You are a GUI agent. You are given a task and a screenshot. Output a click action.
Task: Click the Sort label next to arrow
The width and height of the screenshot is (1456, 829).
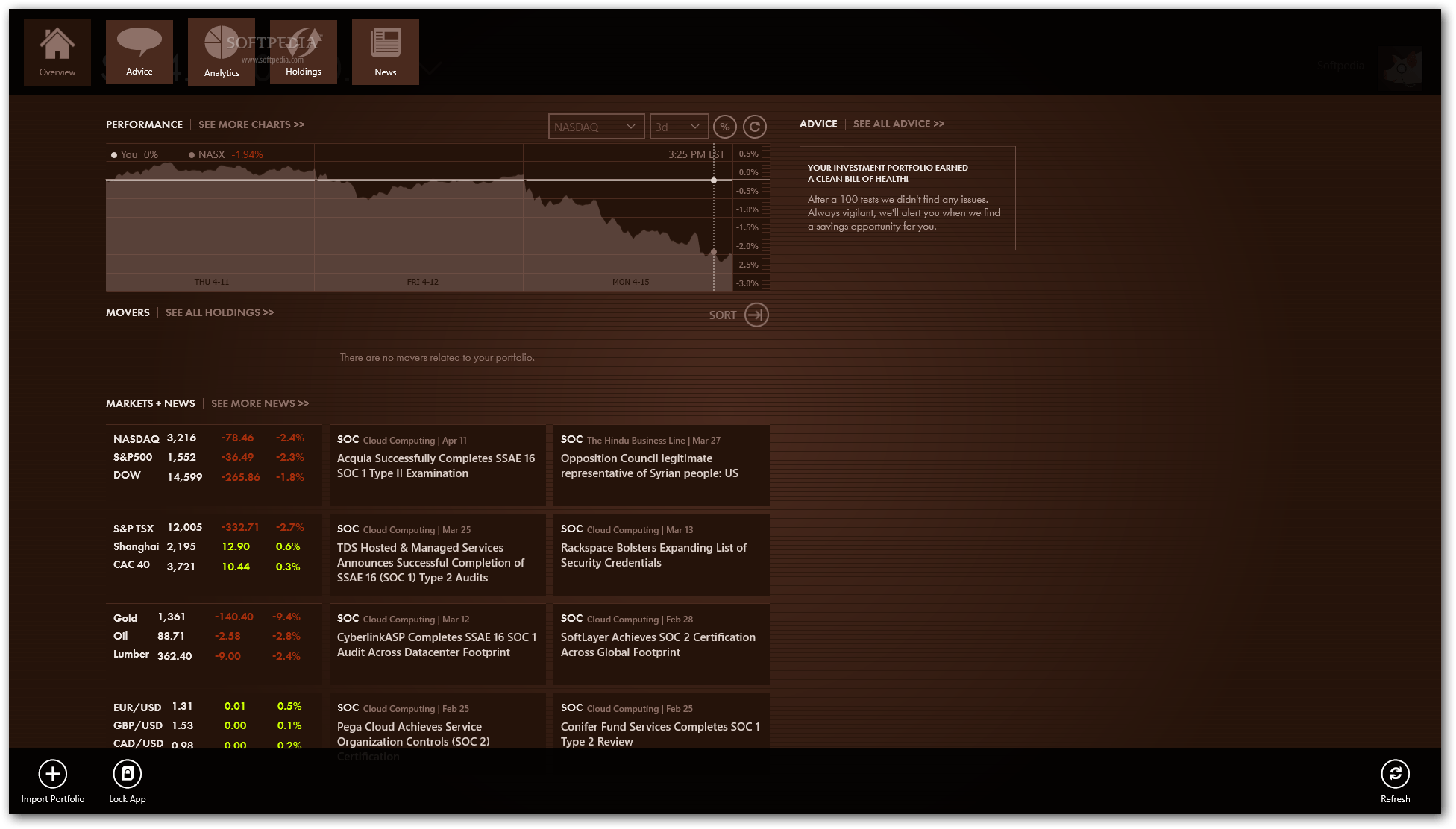point(723,315)
